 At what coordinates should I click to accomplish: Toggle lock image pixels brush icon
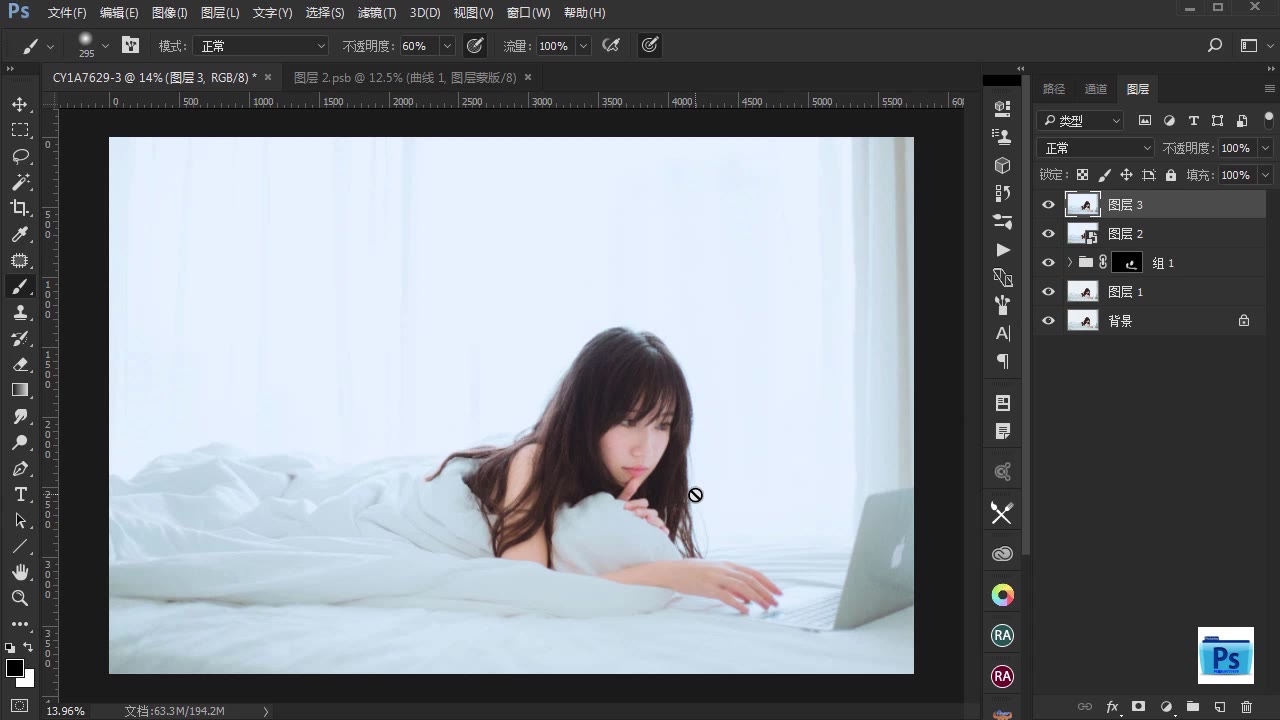(1104, 175)
